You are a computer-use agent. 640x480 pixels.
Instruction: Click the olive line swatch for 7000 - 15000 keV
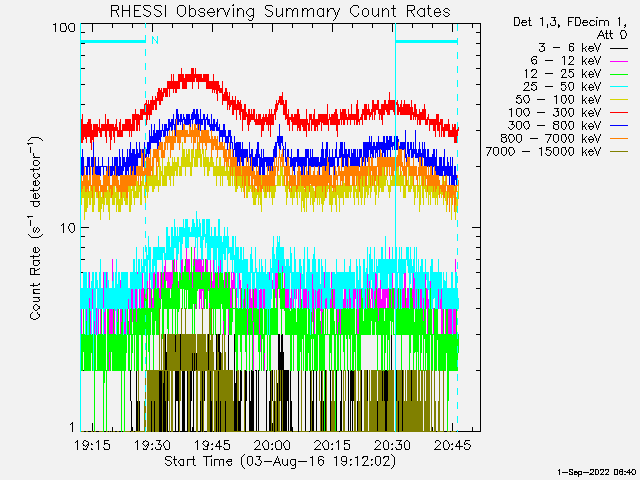(619, 152)
